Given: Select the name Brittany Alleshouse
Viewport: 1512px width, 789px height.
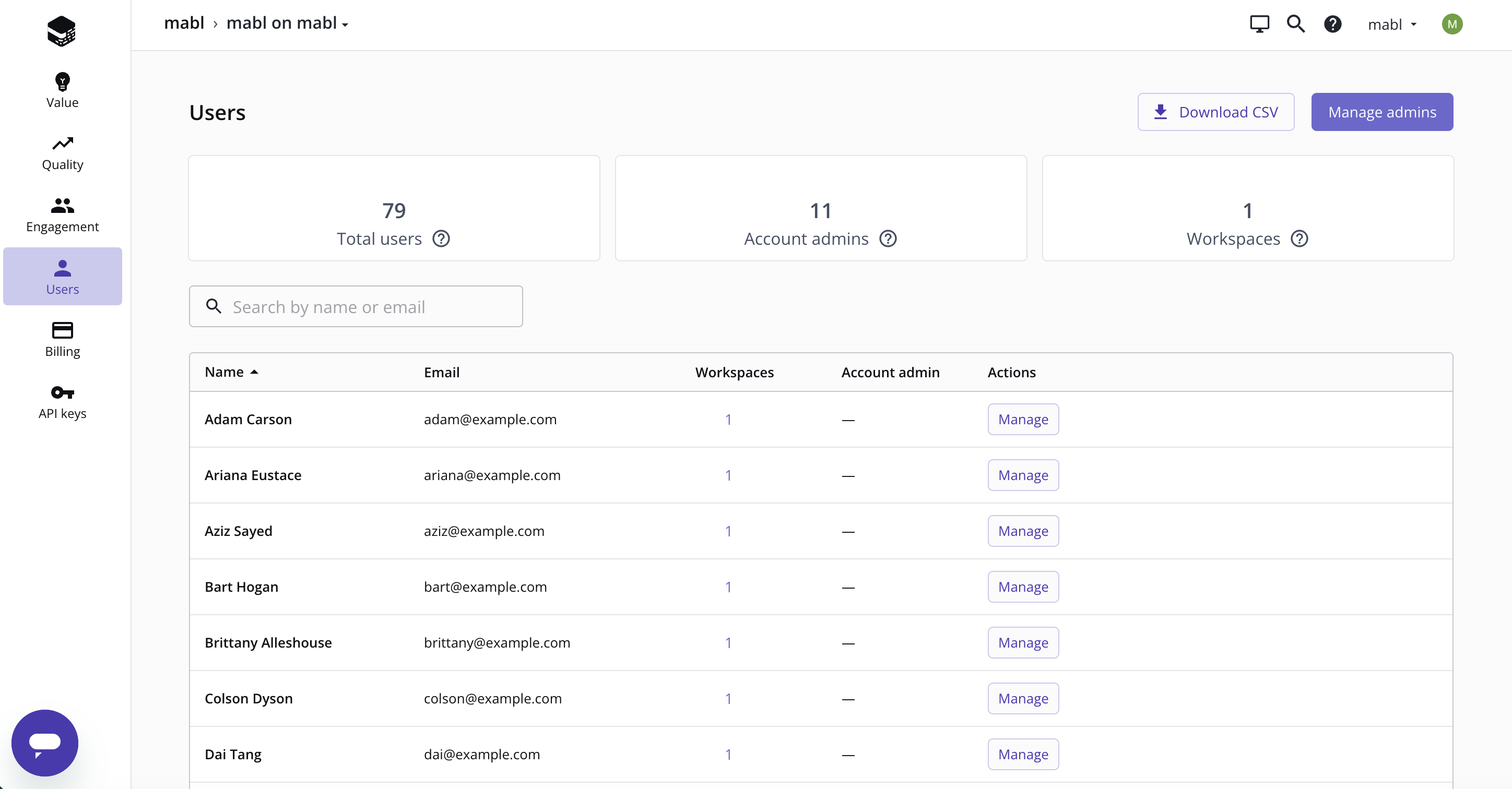Looking at the screenshot, I should (268, 642).
